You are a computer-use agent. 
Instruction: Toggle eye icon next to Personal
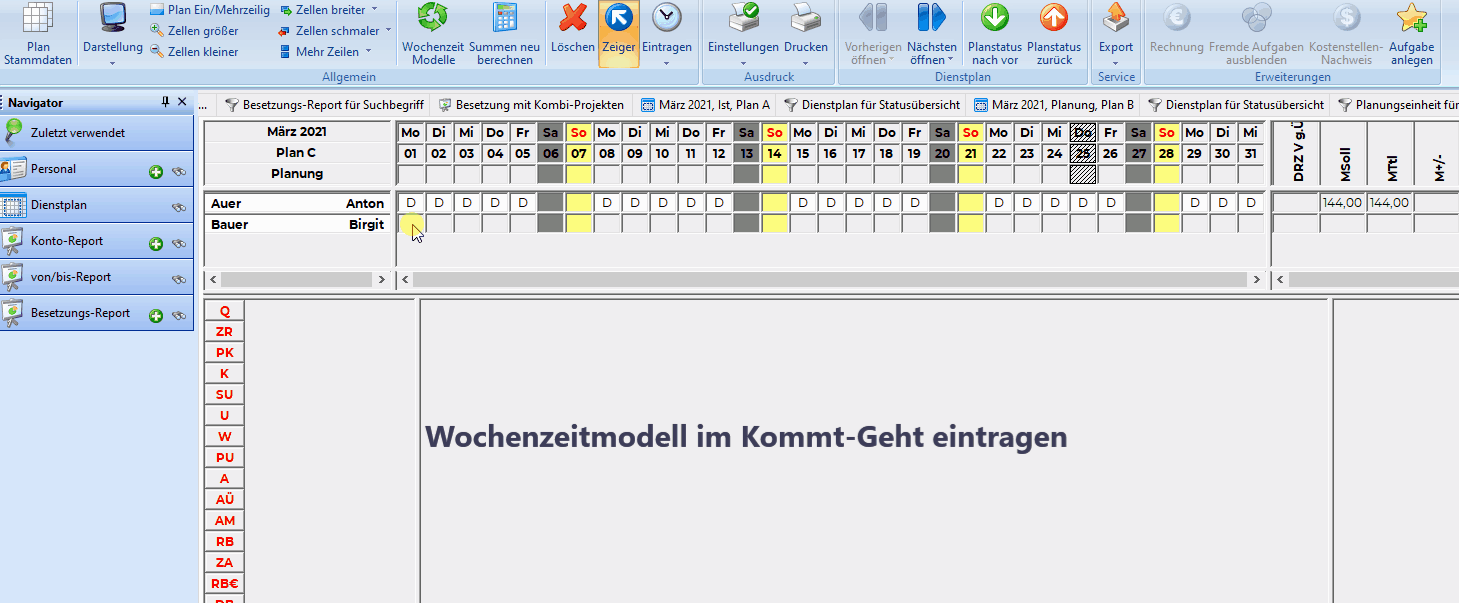pos(179,173)
